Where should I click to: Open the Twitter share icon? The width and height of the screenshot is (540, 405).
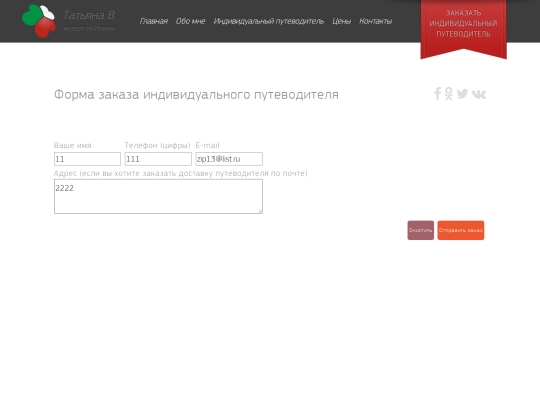(x=462, y=94)
